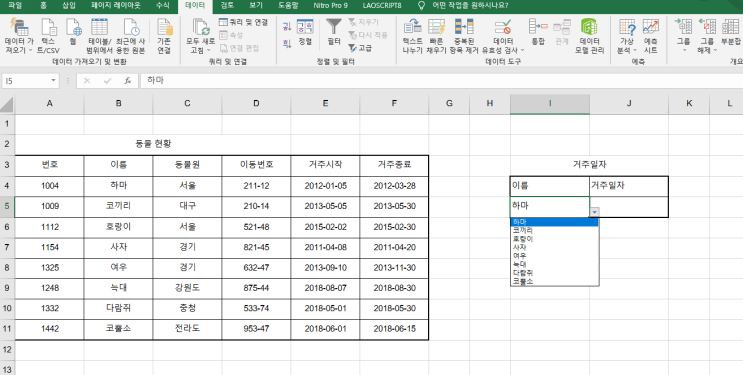Click the formula bar cancel X icon
743x375 pixels.
[87, 81]
